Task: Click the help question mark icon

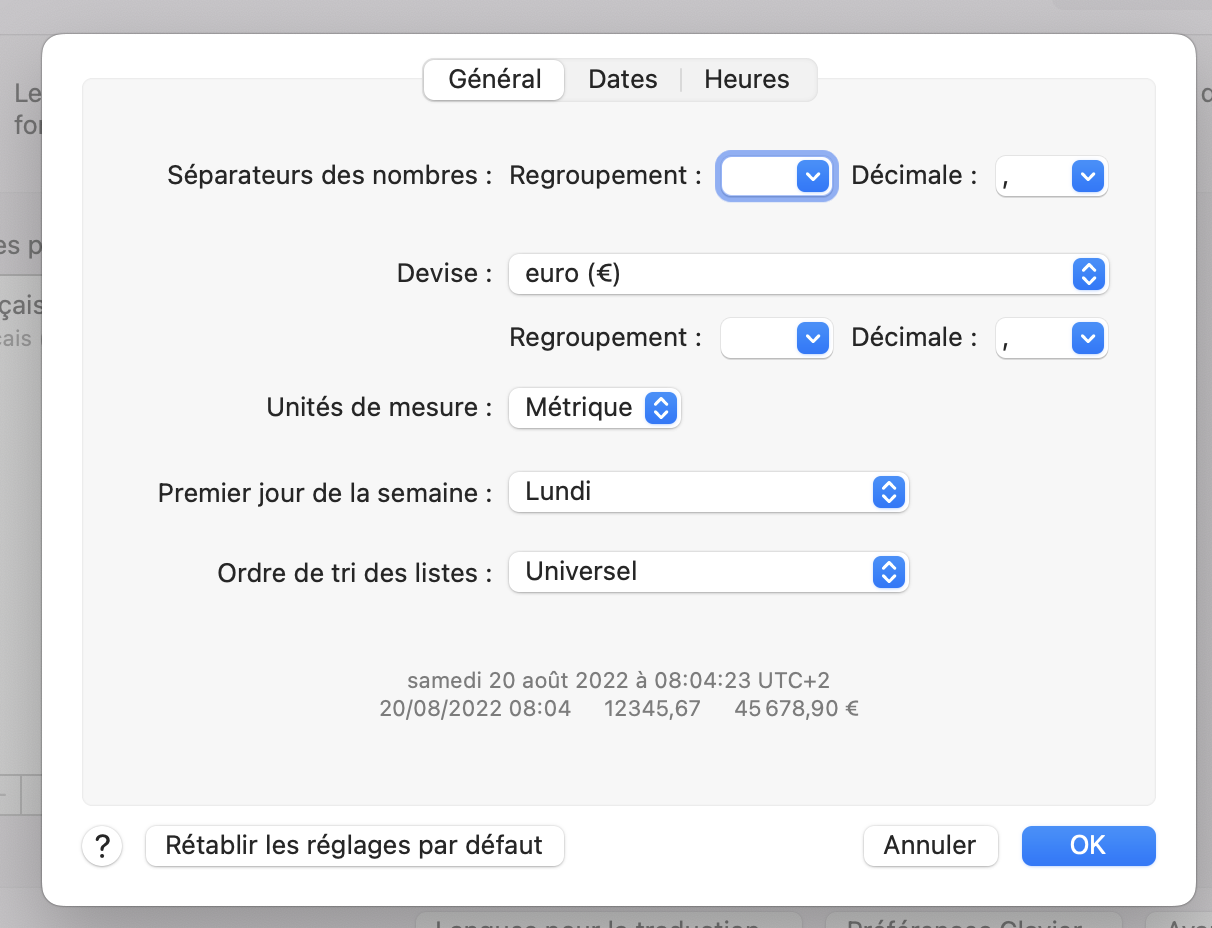Action: coord(101,845)
